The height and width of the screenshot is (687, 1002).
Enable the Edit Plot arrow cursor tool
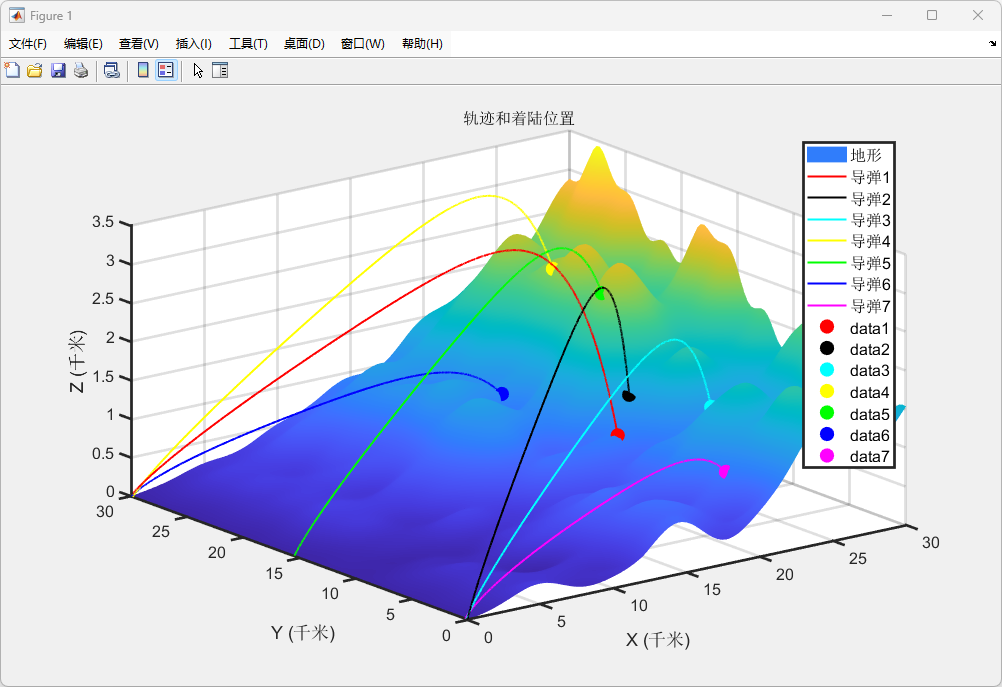click(197, 70)
